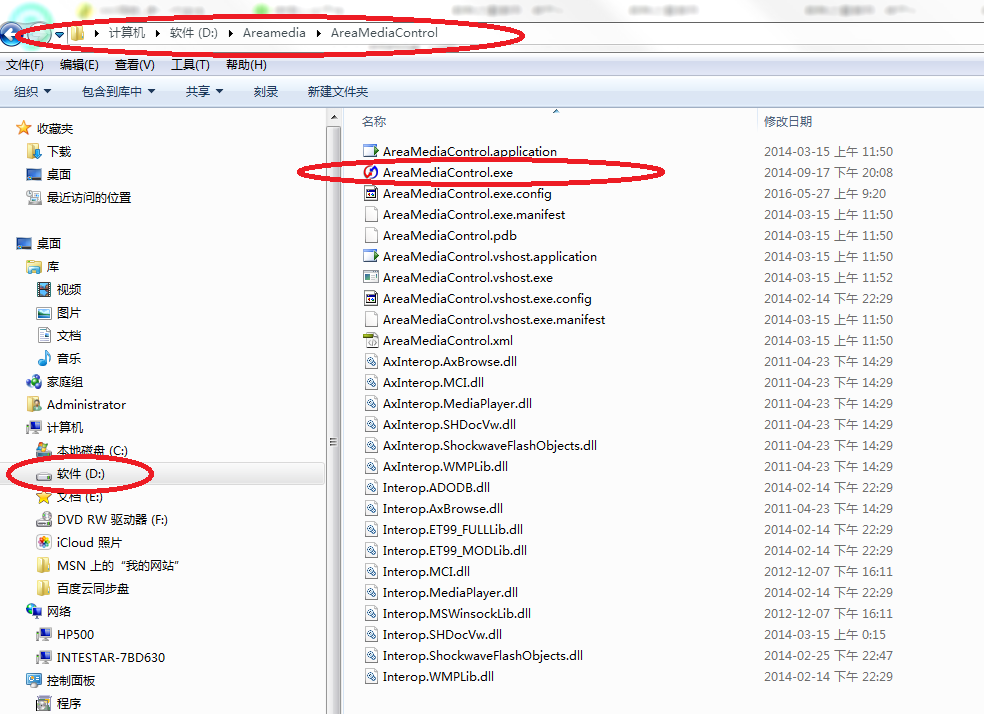
Task: Click the 刻录 toolbar button
Action: tap(265, 92)
